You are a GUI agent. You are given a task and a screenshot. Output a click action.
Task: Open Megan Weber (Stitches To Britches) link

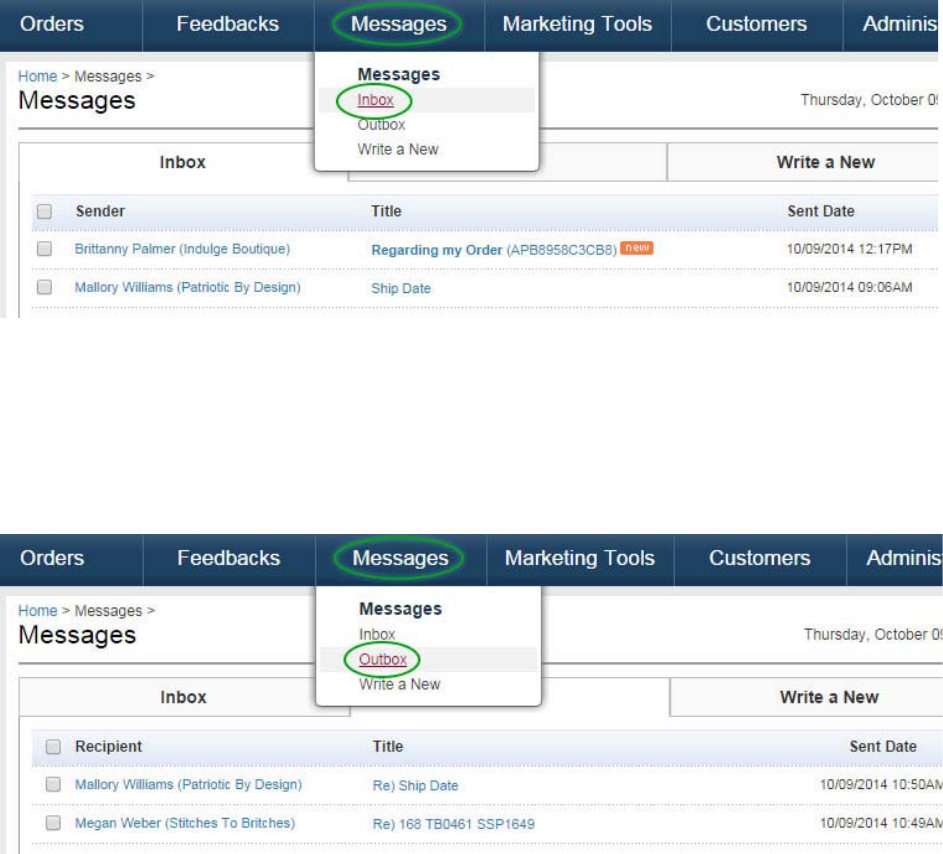(185, 824)
